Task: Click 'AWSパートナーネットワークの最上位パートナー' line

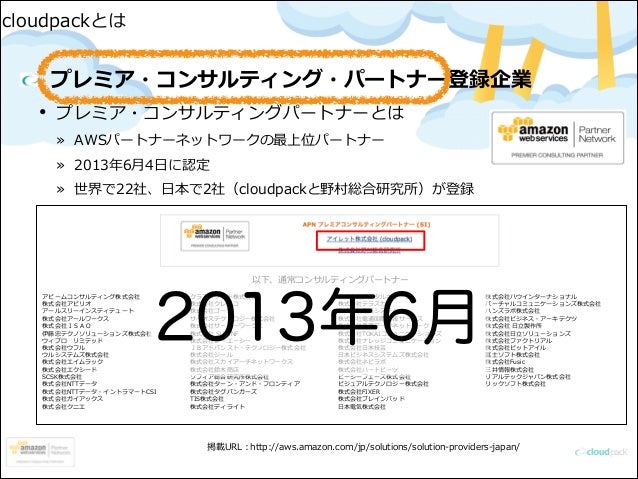Action: pyautogui.click(x=229, y=140)
